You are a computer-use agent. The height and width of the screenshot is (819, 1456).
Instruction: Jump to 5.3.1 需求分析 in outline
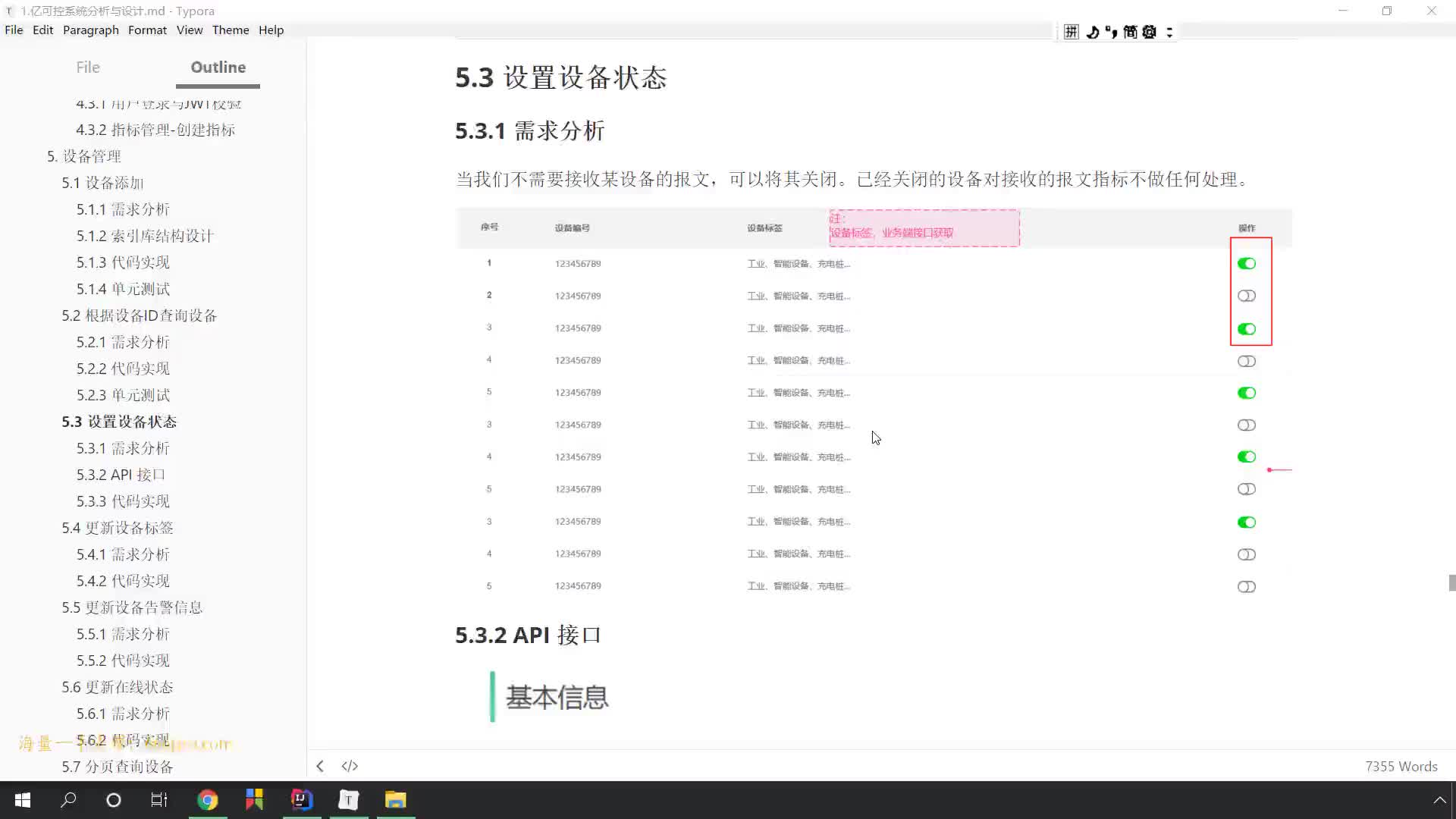tap(123, 448)
